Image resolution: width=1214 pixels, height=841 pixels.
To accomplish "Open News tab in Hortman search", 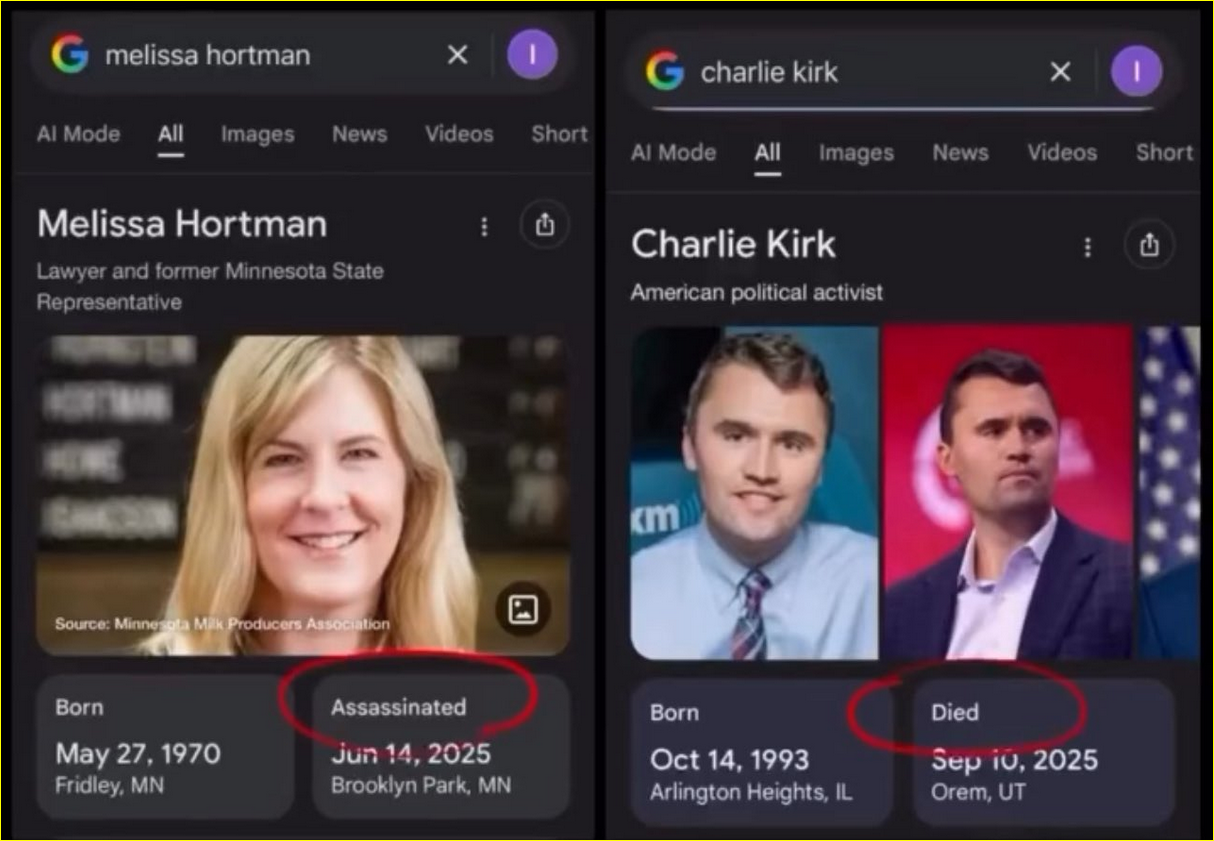I will click(x=359, y=134).
